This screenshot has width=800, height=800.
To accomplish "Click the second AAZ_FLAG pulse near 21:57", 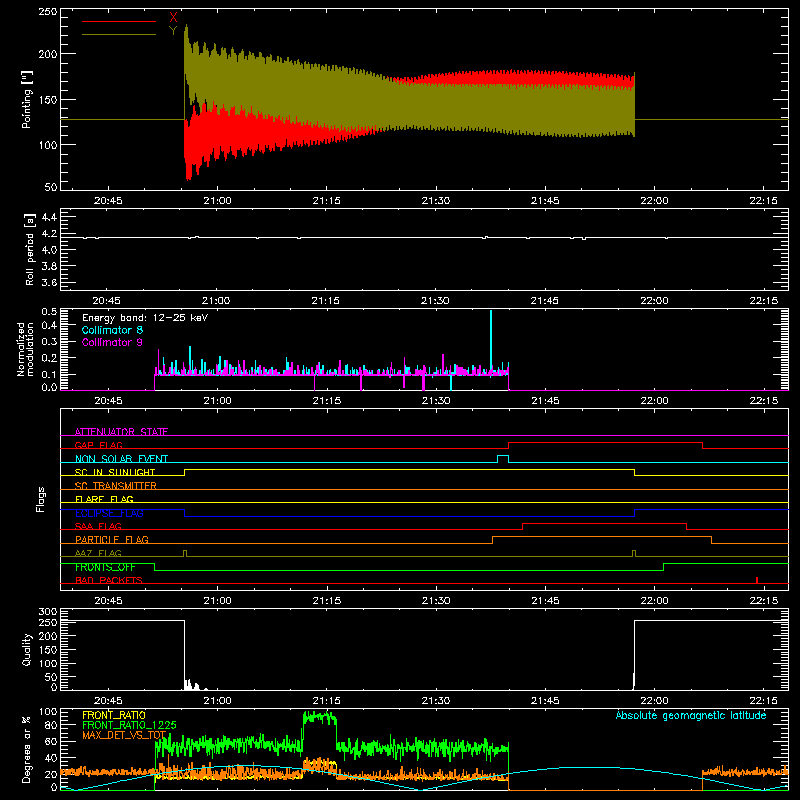I will [634, 553].
